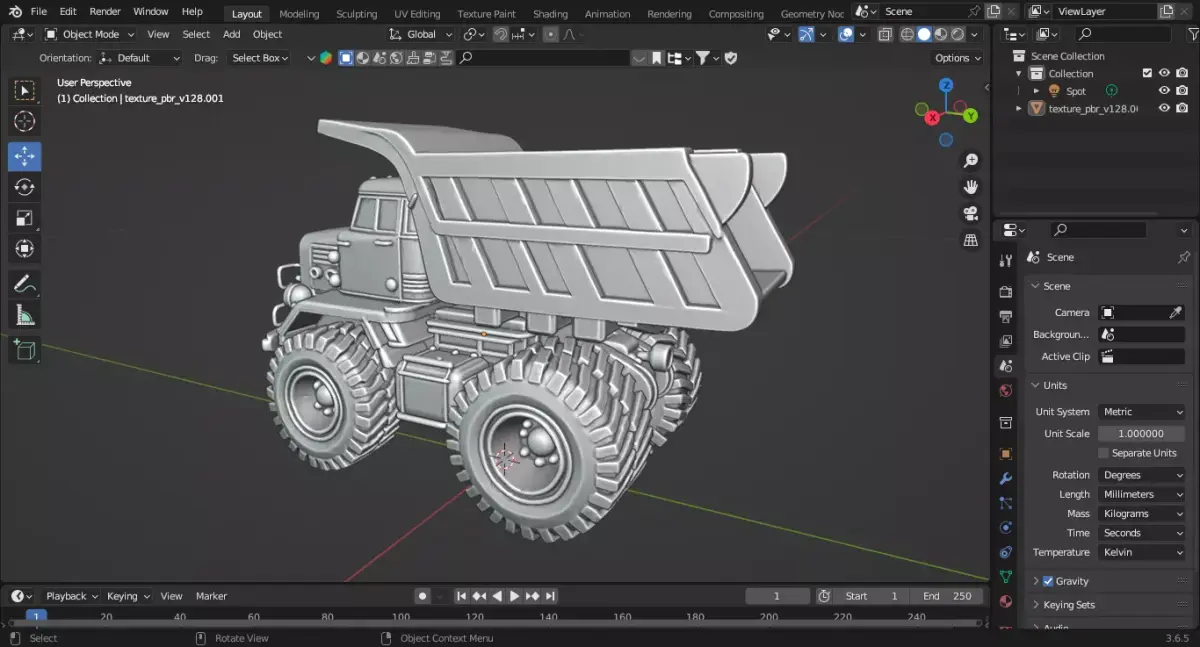1200x647 pixels.
Task: Toggle camera view icon in viewport
Action: click(970, 213)
